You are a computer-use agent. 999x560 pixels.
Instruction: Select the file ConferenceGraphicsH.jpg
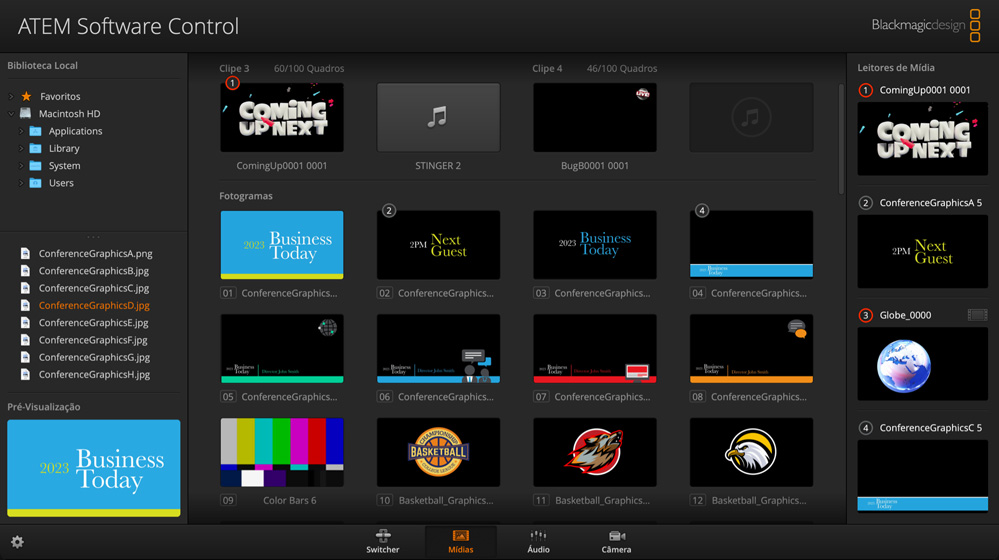click(x=94, y=375)
